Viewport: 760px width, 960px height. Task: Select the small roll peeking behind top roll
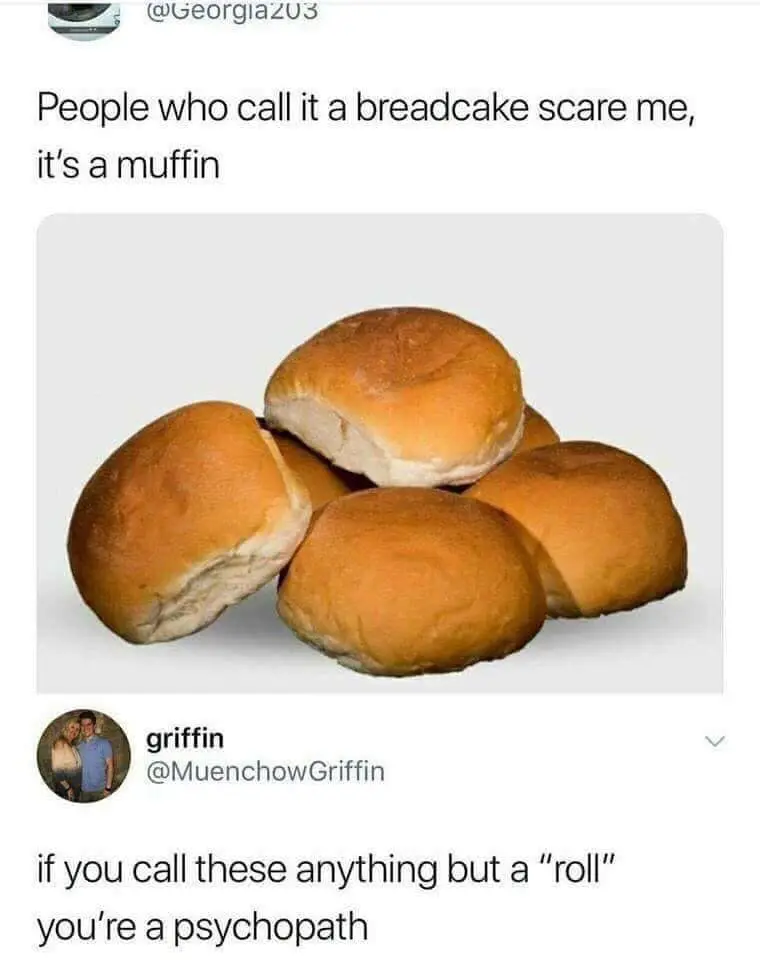pyautogui.click(x=538, y=430)
